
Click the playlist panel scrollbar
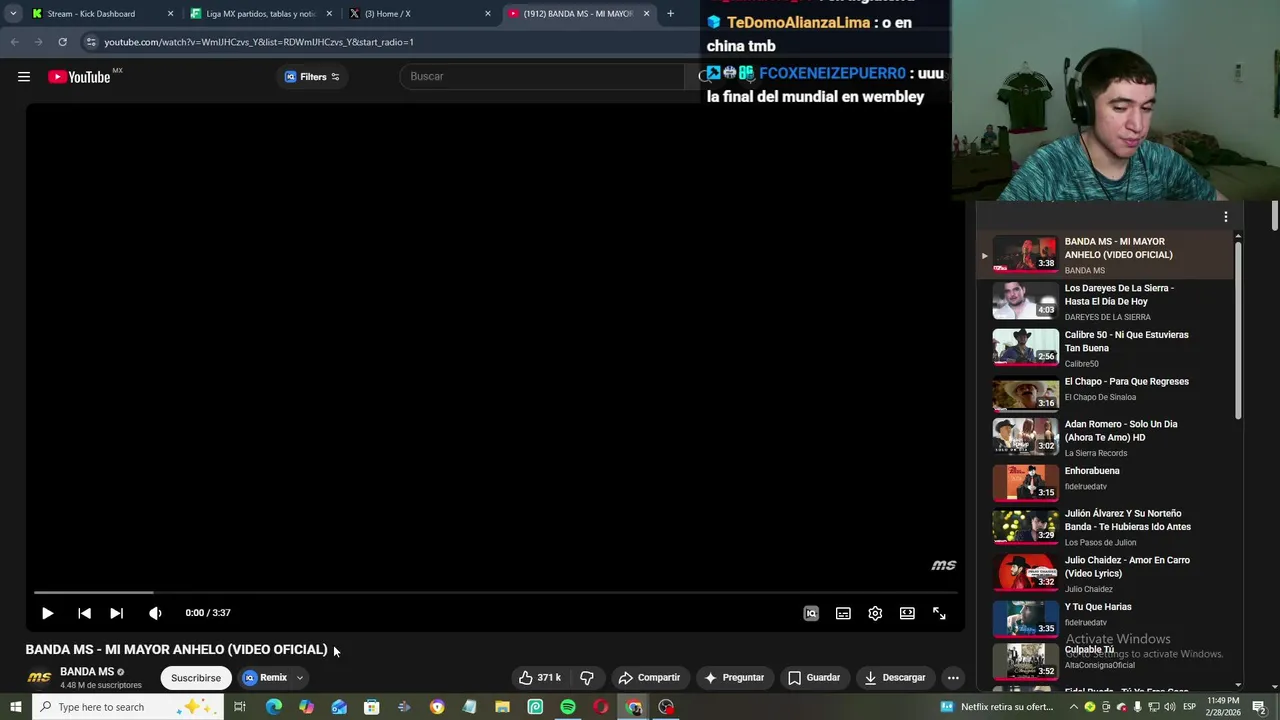(1238, 330)
